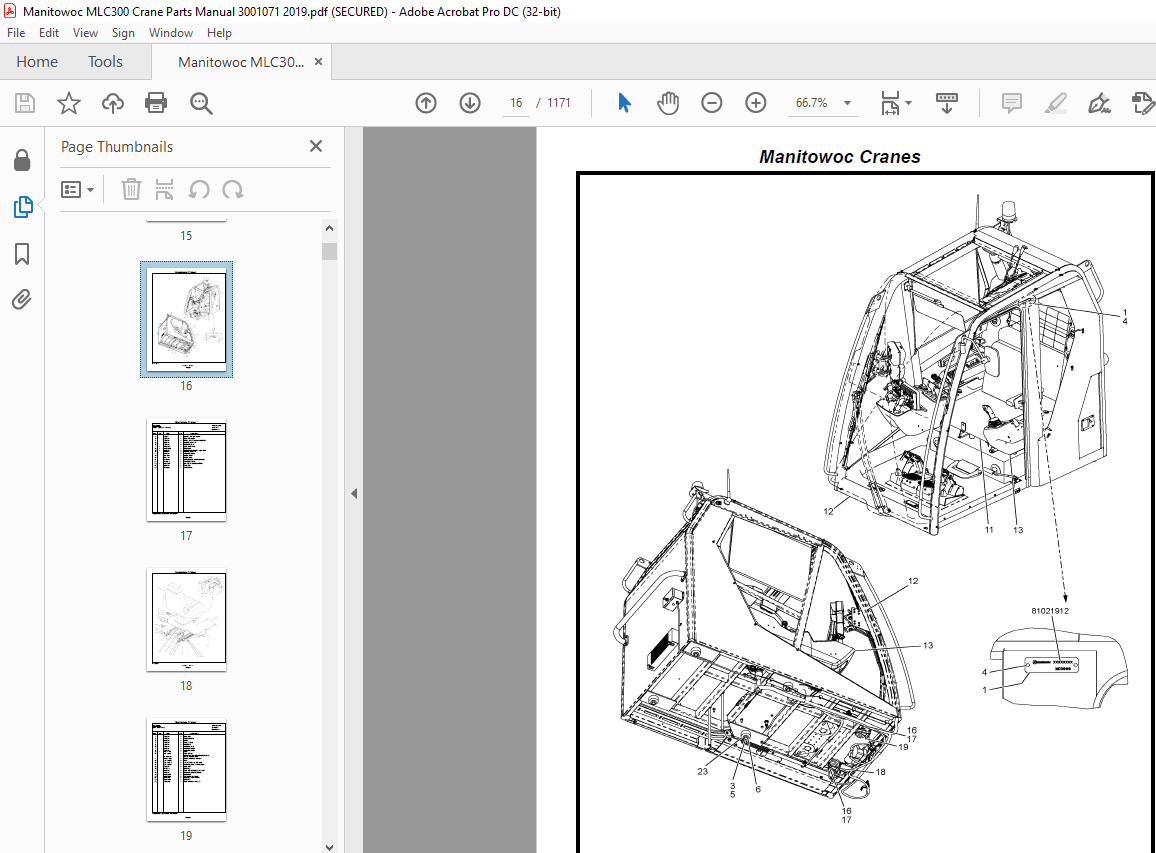Delete selected page thumbnail

[131, 189]
